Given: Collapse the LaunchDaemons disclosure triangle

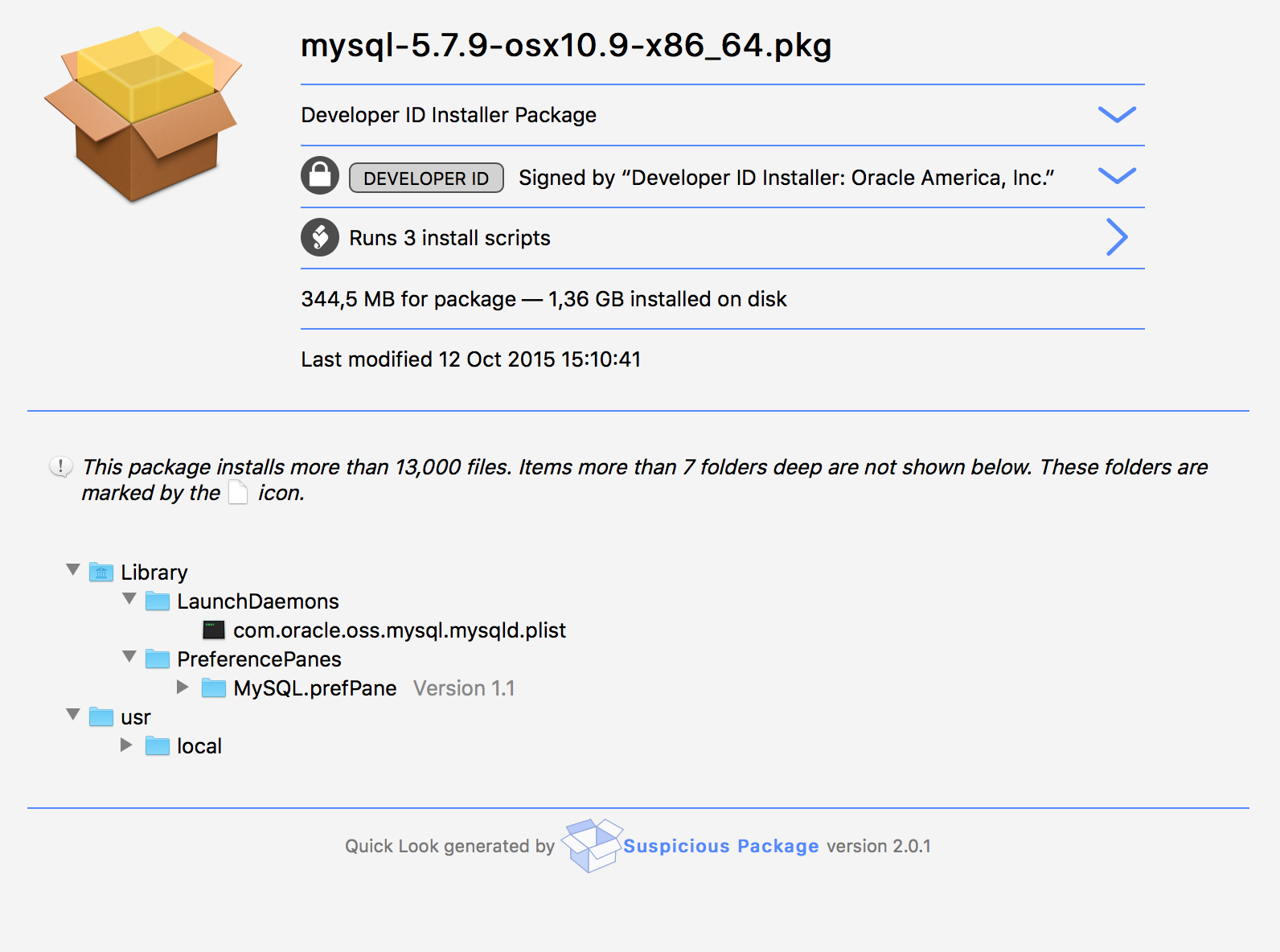Looking at the screenshot, I should point(129,599).
